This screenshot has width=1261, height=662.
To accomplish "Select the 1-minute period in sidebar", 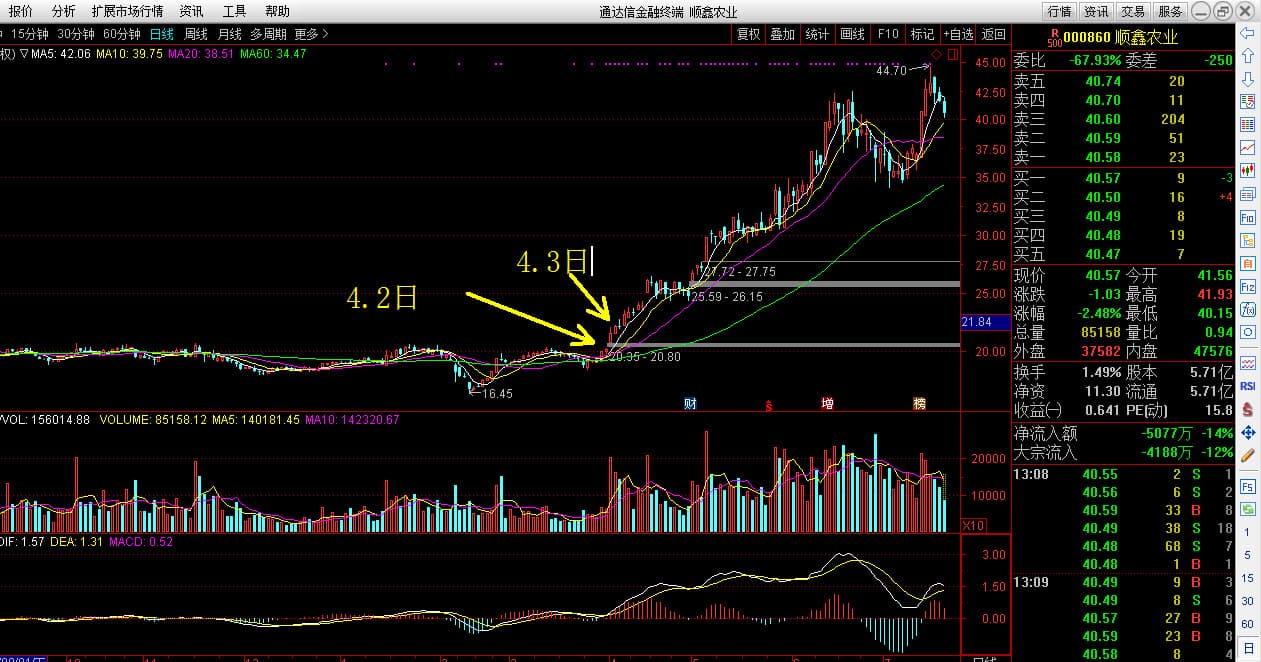I will 1247,532.
